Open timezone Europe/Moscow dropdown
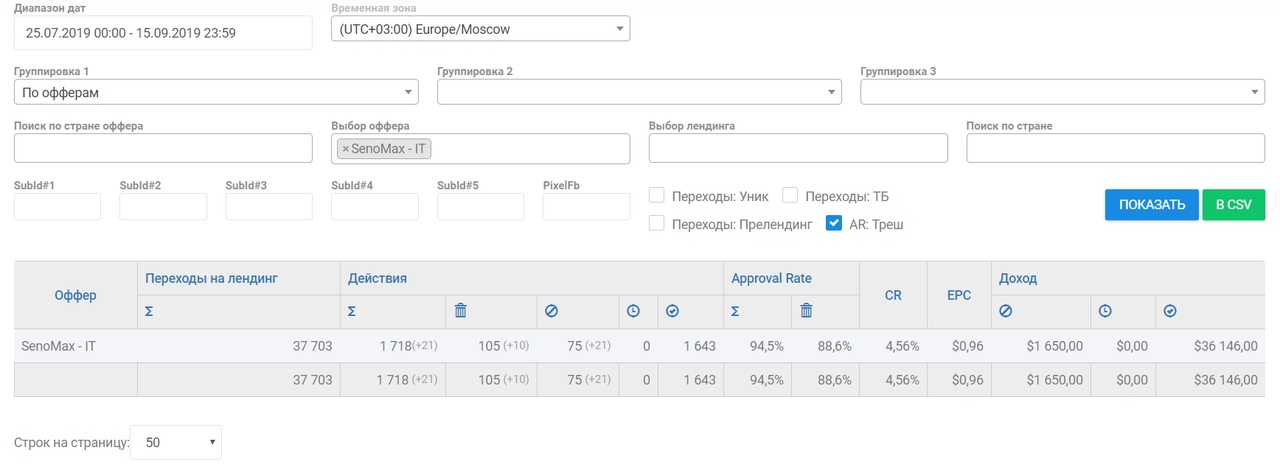Image resolution: width=1280 pixels, height=467 pixels. [481, 29]
